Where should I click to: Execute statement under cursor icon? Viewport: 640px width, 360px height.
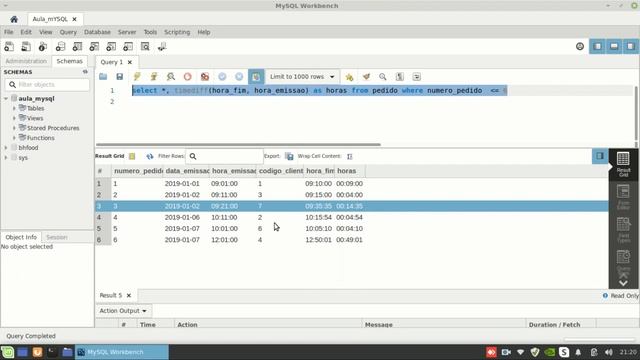(x=154, y=77)
